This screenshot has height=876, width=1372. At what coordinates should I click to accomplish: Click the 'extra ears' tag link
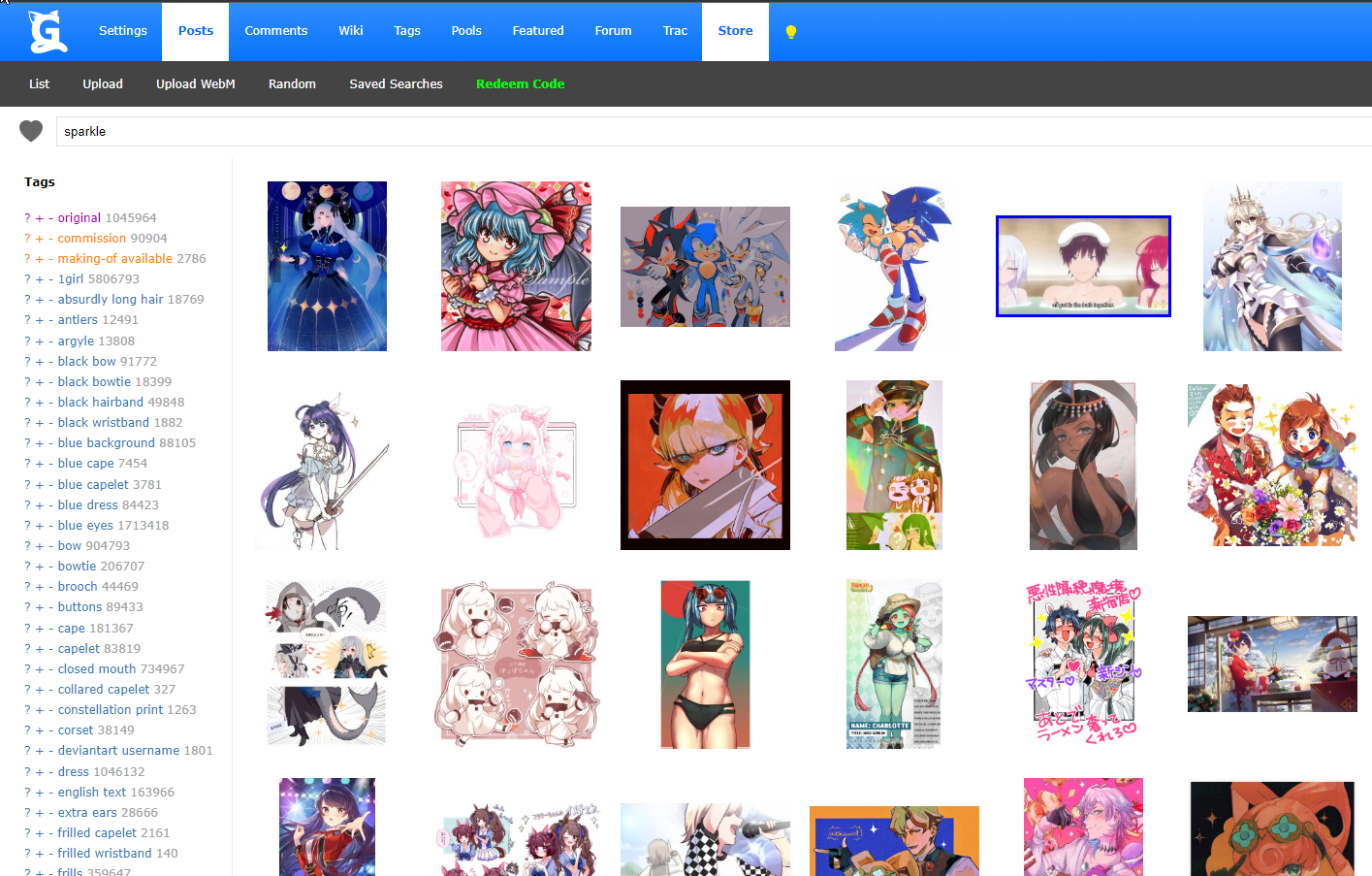(x=86, y=813)
